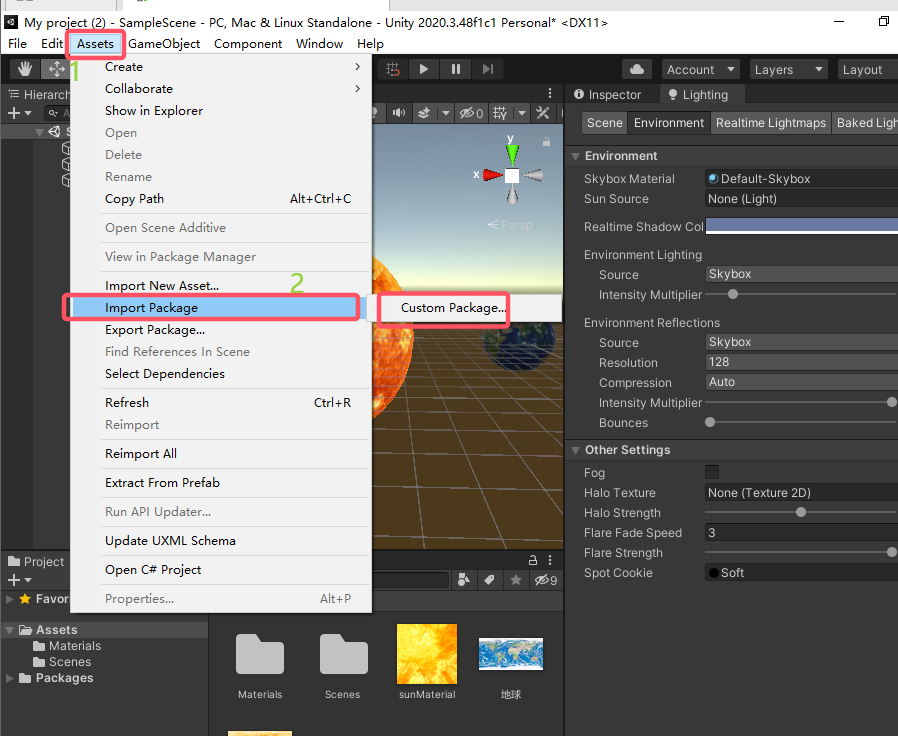
Task: Select the Environment lighting tab
Action: 668,123
